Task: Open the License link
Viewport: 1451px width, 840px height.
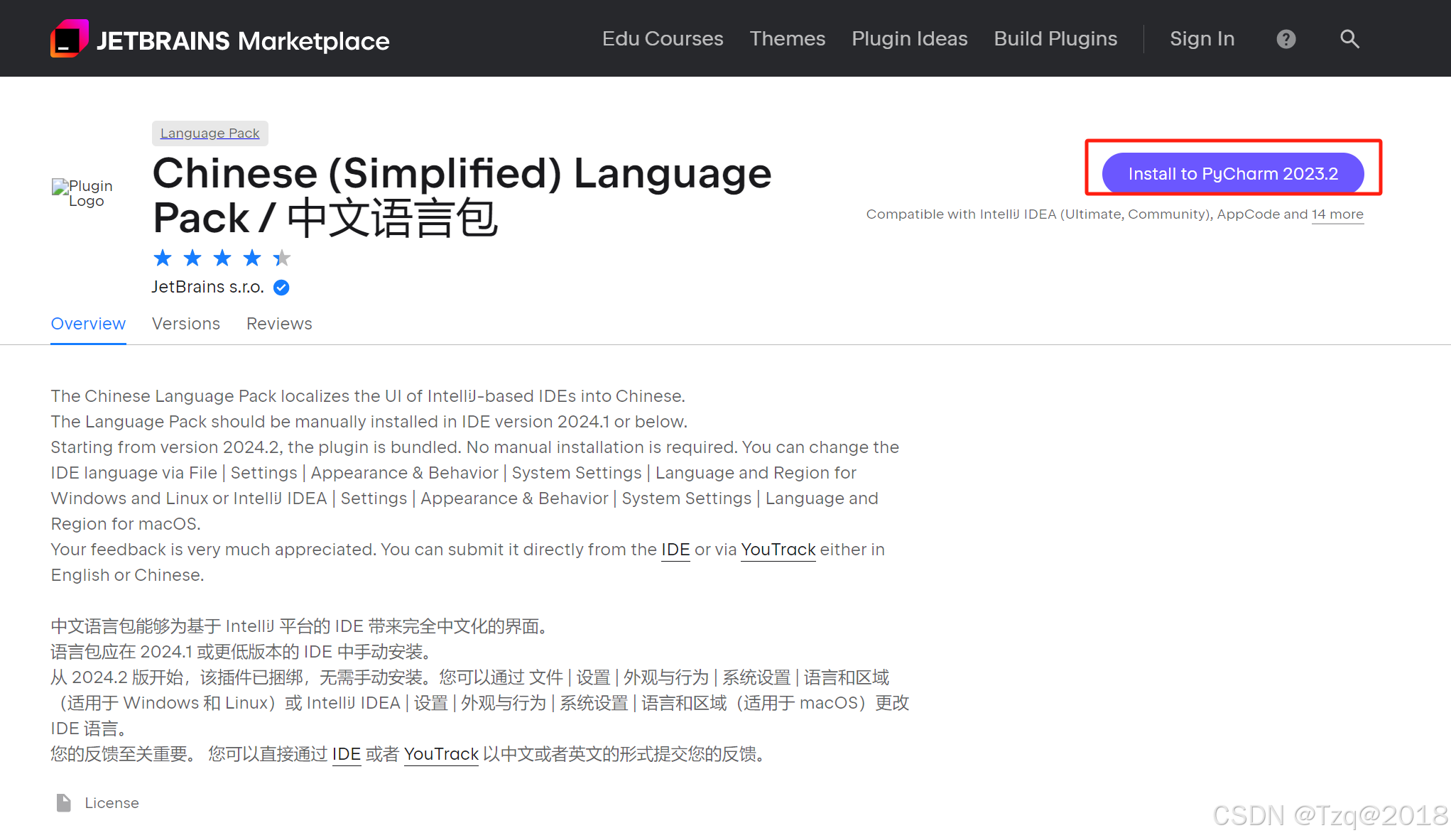Action: pyautogui.click(x=112, y=803)
